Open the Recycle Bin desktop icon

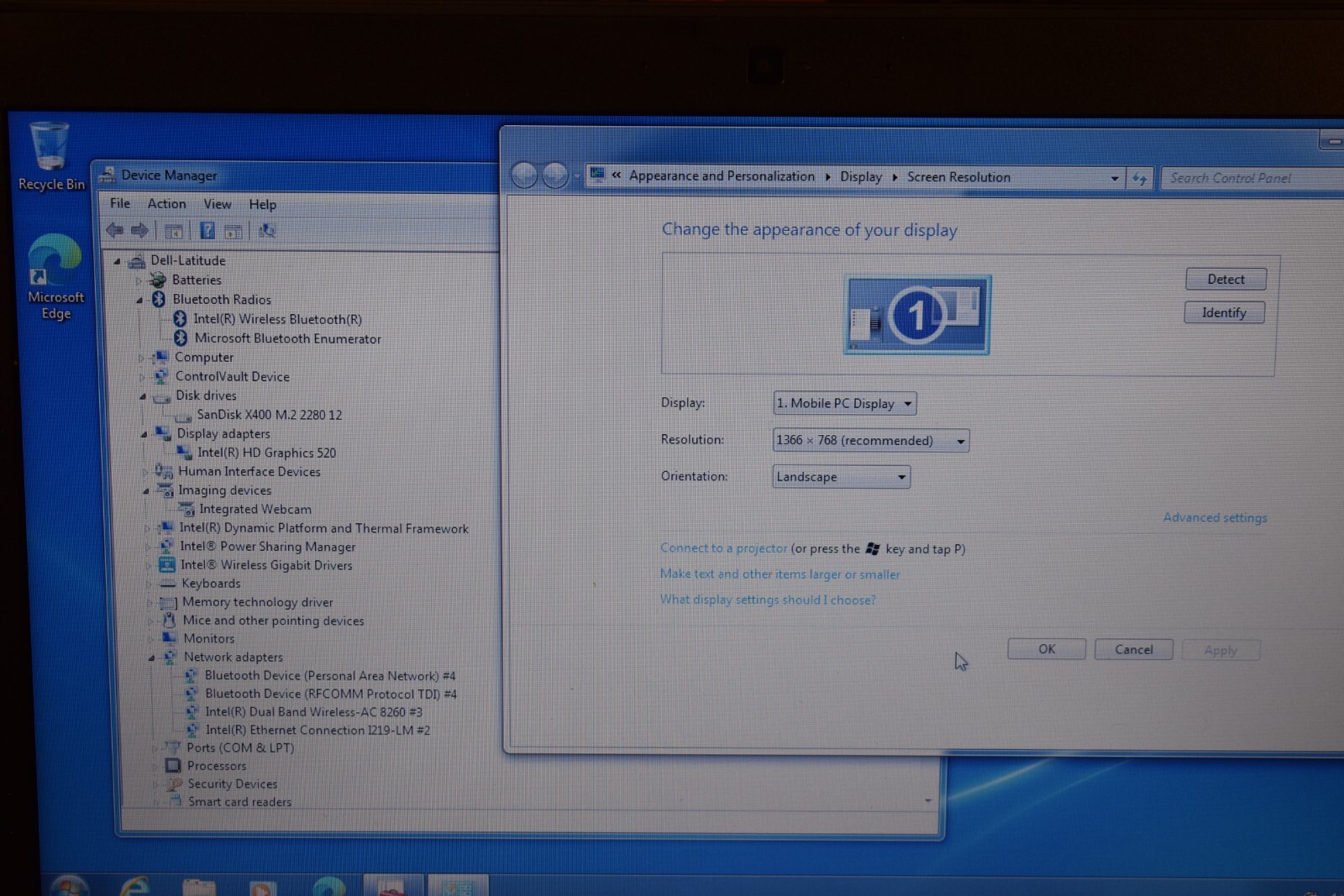pos(50,156)
